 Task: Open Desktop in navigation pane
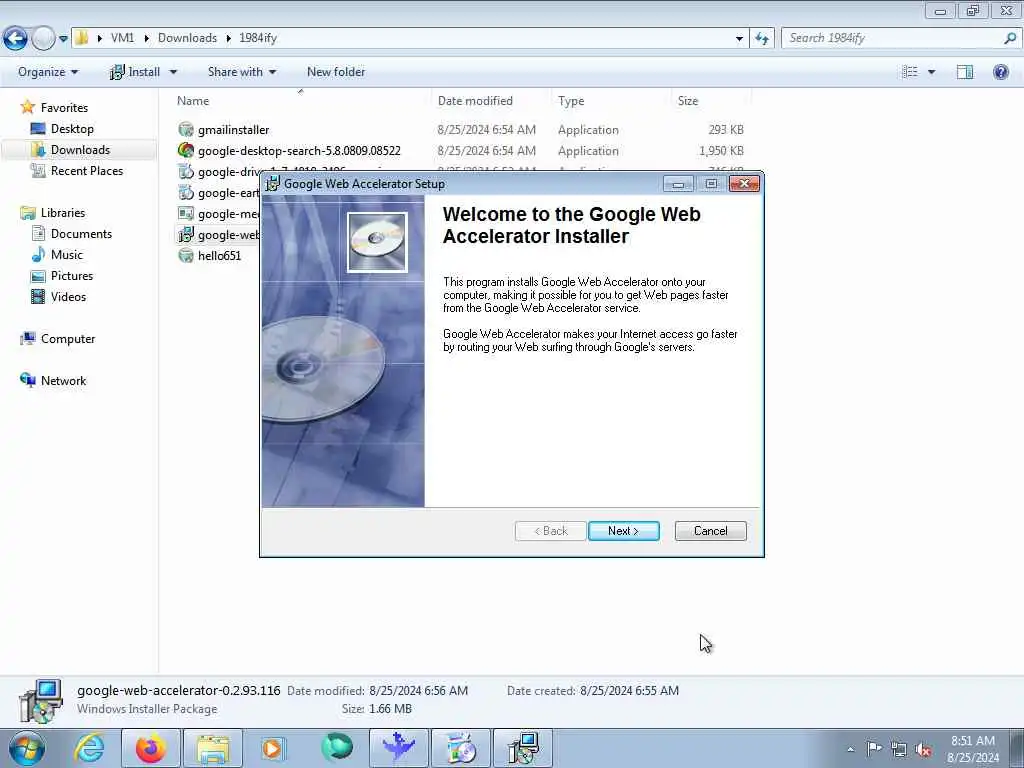(x=72, y=129)
